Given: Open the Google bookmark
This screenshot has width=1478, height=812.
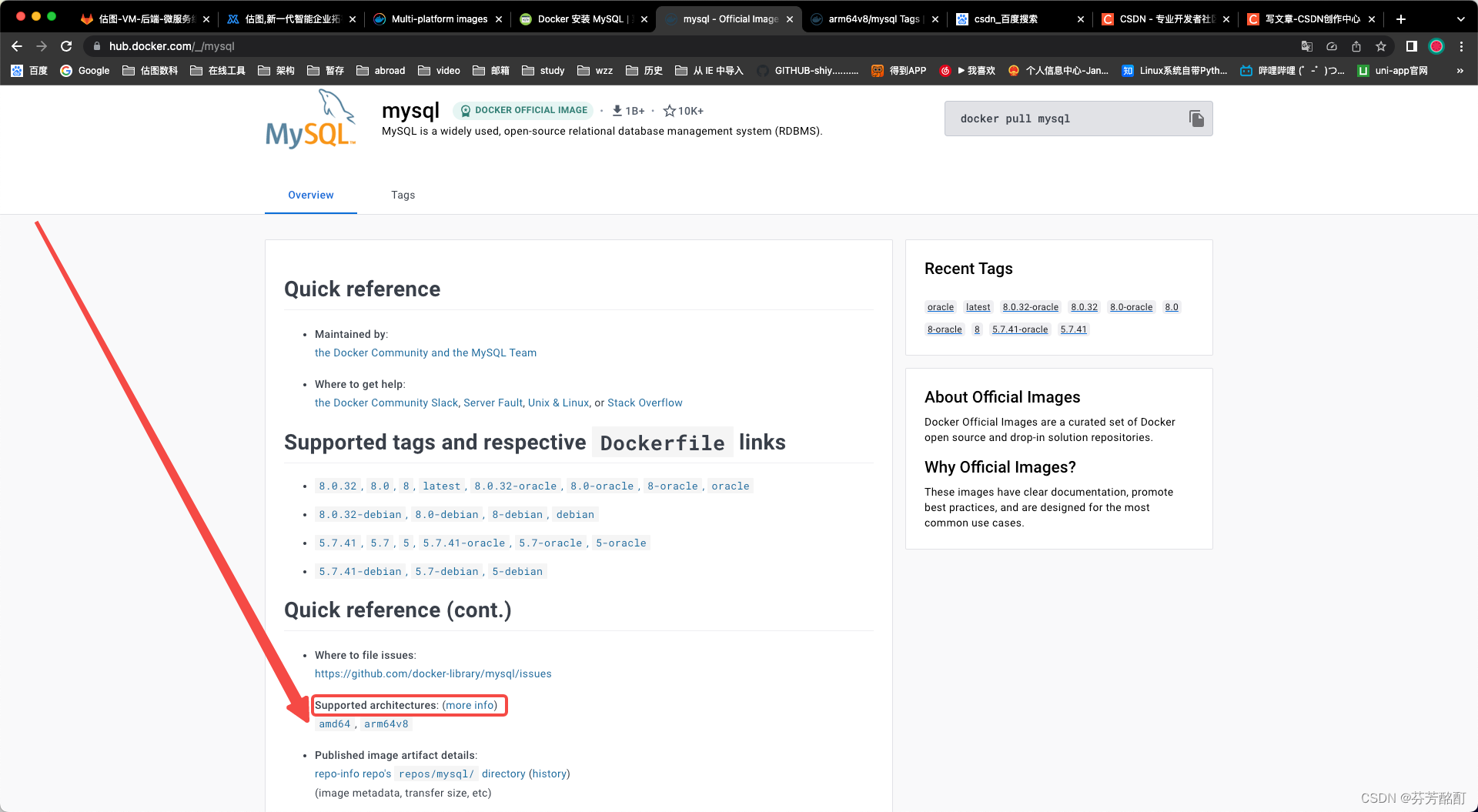Looking at the screenshot, I should coord(85,71).
